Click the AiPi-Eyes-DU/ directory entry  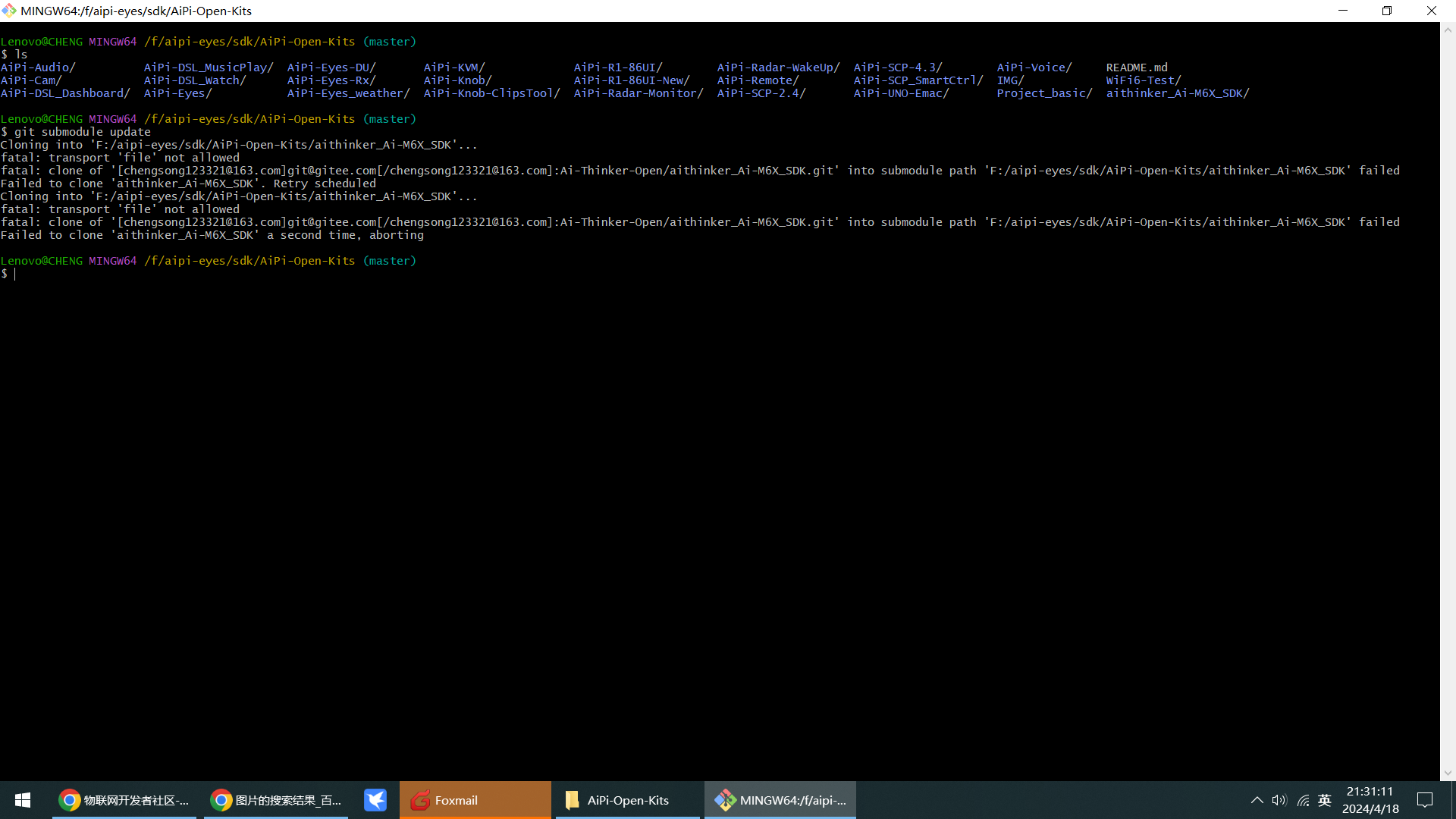(331, 67)
